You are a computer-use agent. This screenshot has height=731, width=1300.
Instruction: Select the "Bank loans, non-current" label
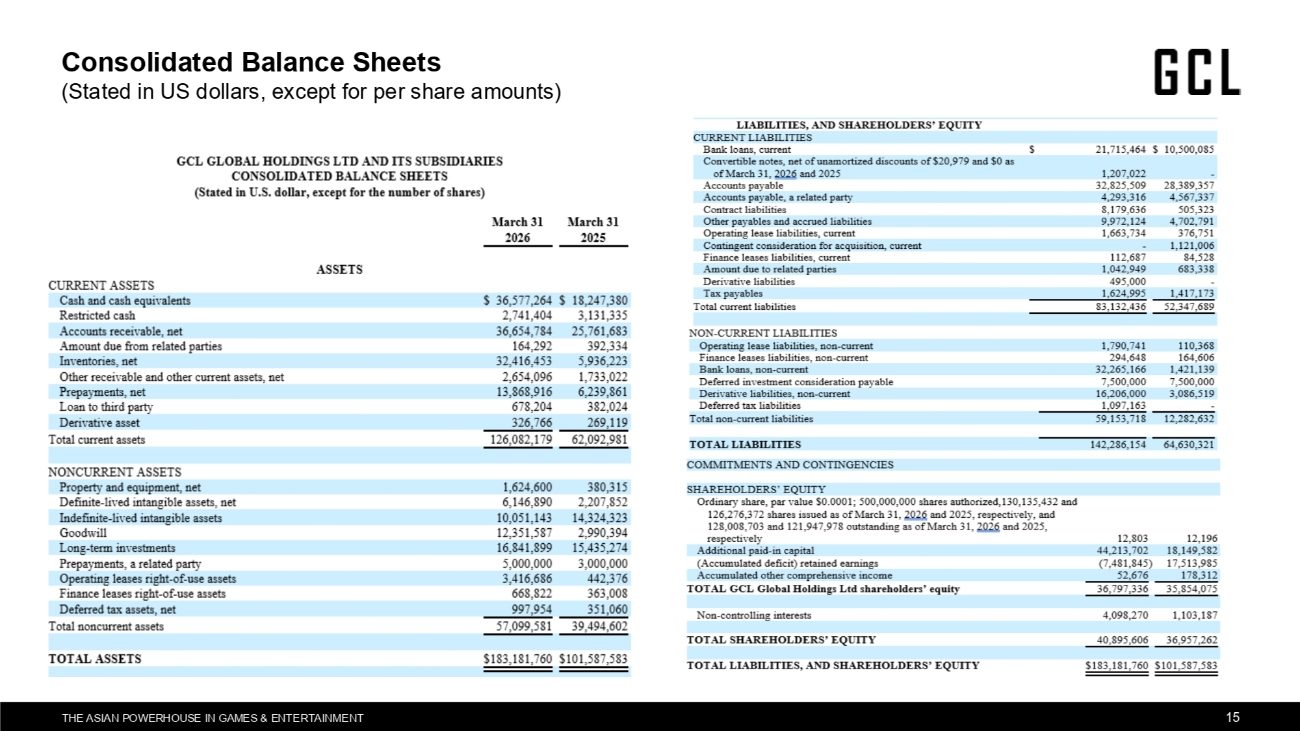pos(754,370)
